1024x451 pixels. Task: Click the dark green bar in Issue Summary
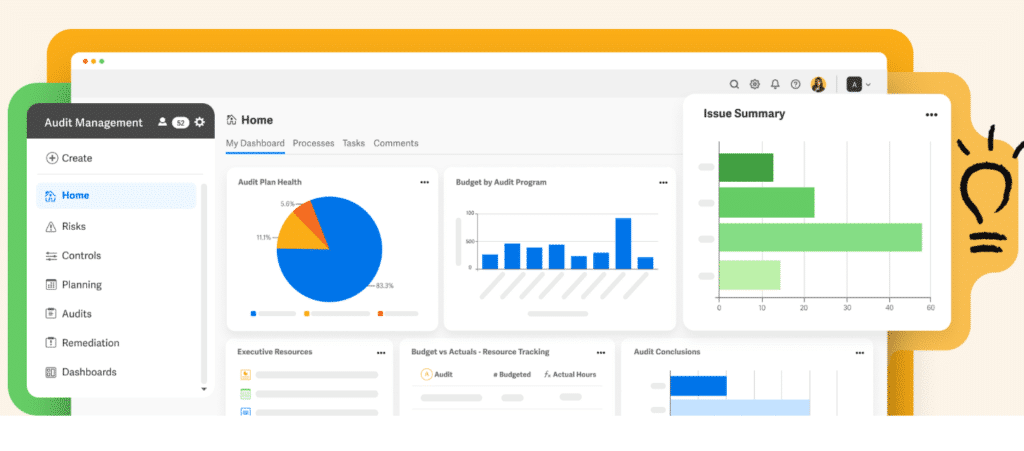(x=746, y=168)
